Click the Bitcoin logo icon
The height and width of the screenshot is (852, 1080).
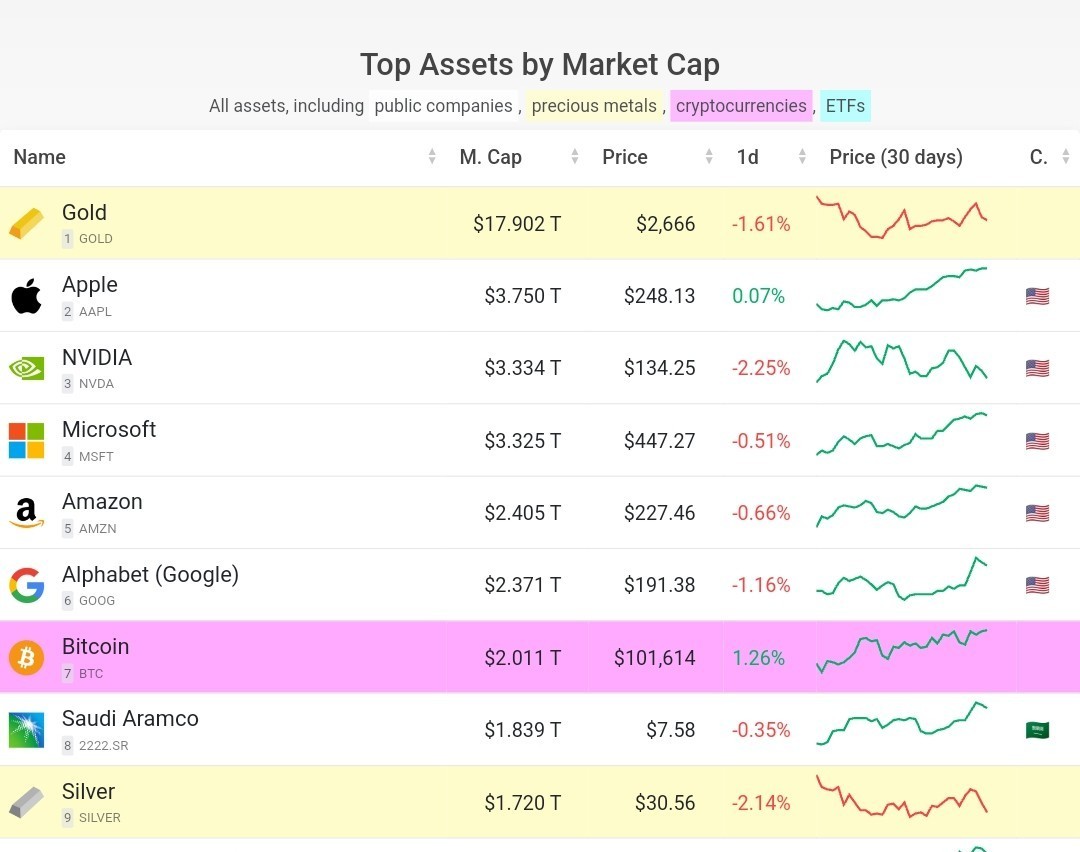(x=26, y=658)
